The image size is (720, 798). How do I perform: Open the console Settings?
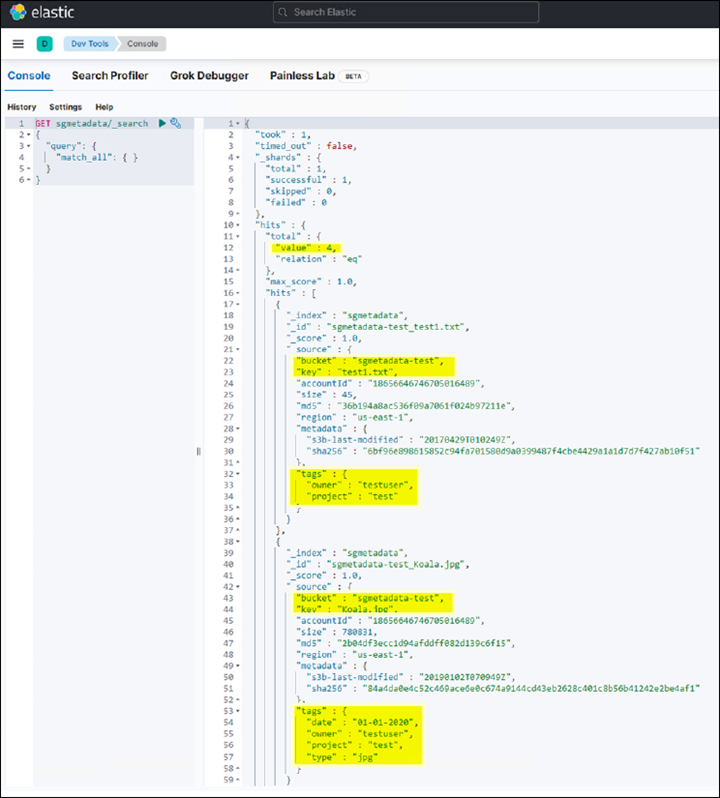(x=66, y=107)
